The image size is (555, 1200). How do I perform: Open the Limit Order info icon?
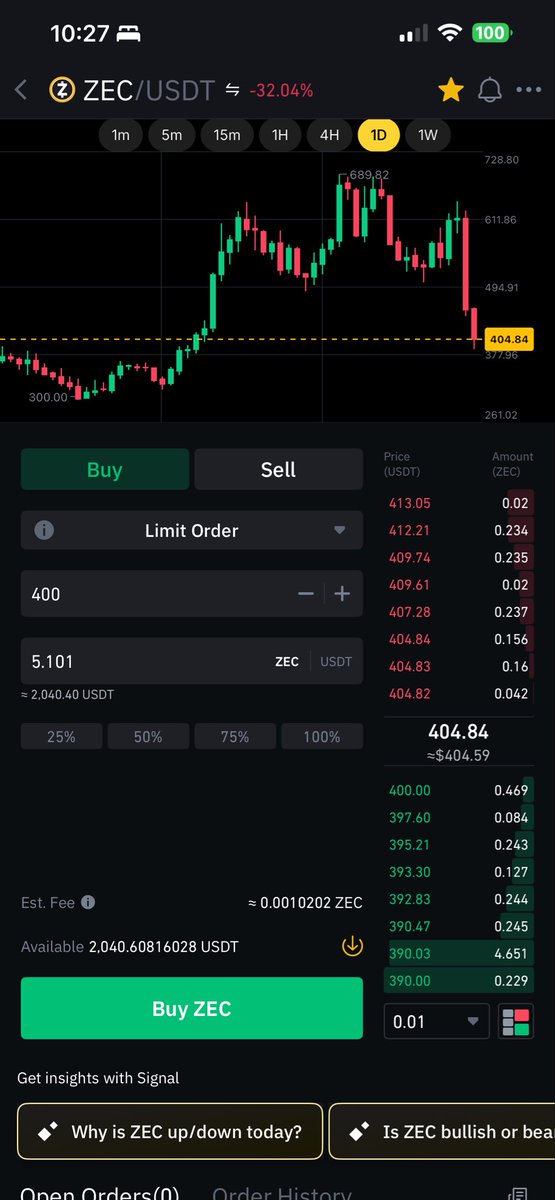click(x=44, y=530)
